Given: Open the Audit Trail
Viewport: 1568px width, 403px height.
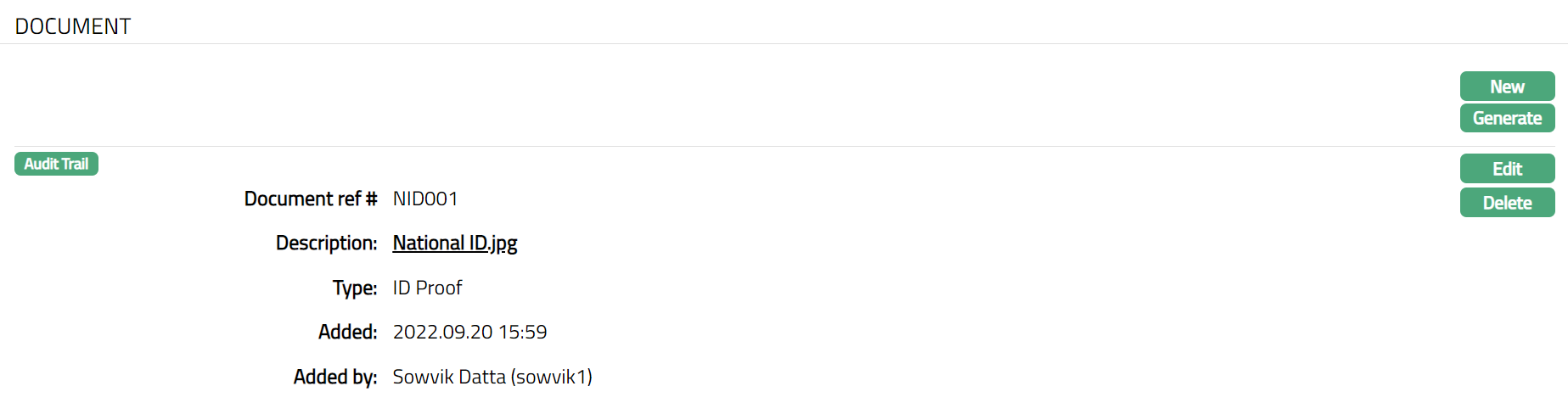Looking at the screenshot, I should [x=56, y=164].
